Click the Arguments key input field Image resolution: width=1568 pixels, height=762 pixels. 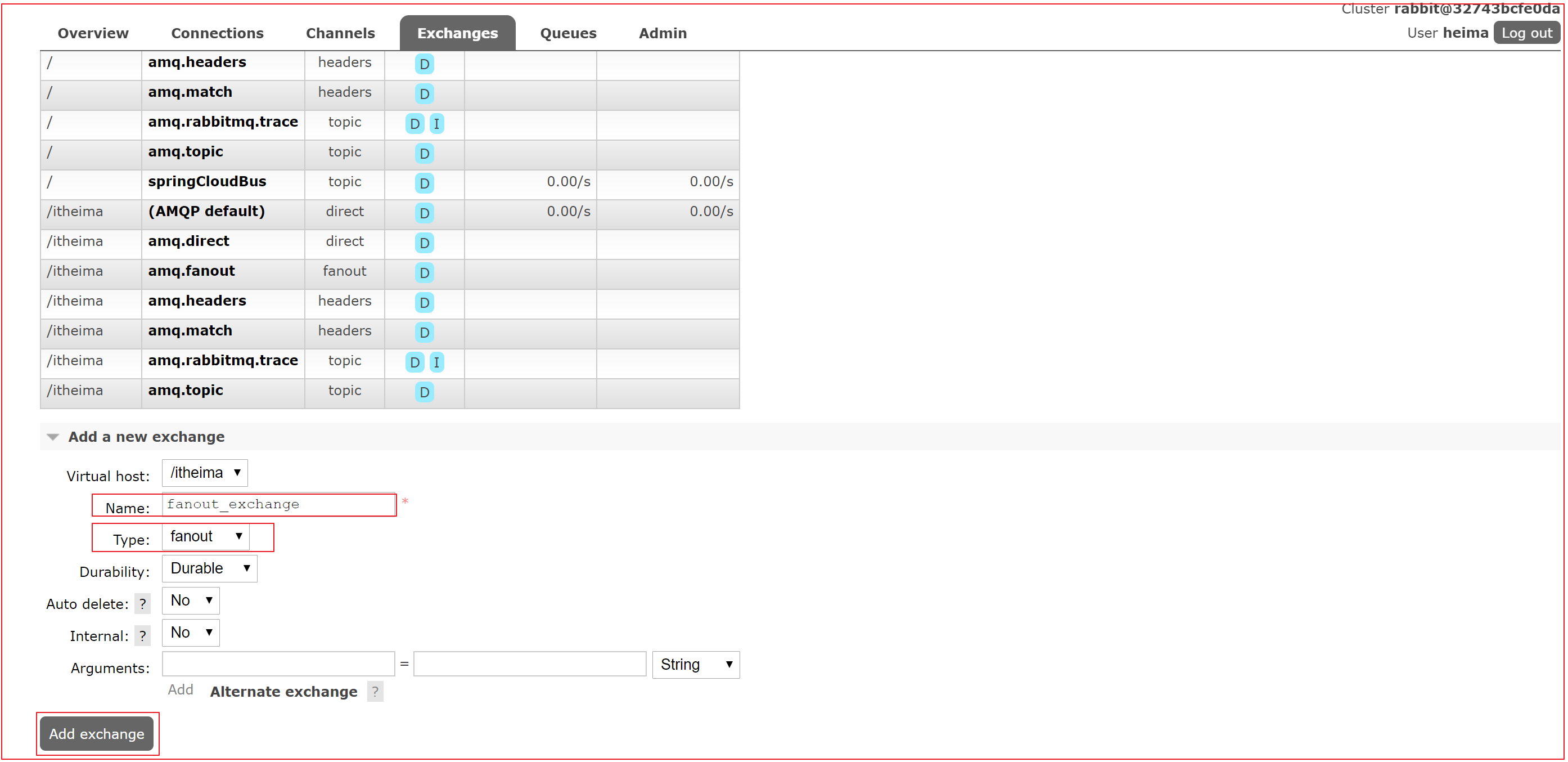278,664
